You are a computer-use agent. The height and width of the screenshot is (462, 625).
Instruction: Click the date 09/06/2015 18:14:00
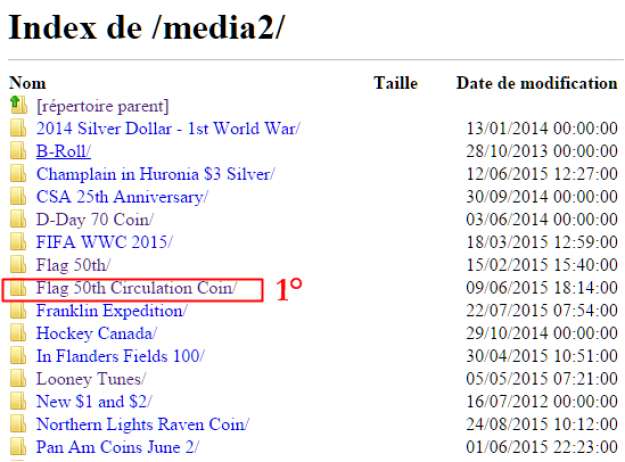(x=542, y=287)
